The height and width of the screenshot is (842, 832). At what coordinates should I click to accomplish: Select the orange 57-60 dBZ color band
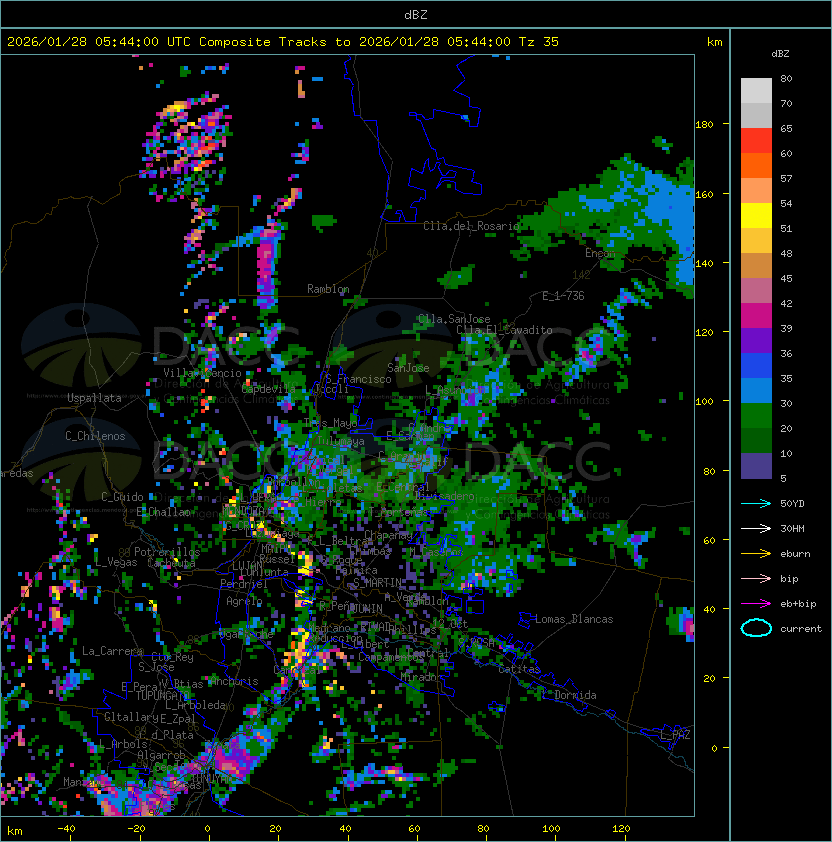[756, 166]
